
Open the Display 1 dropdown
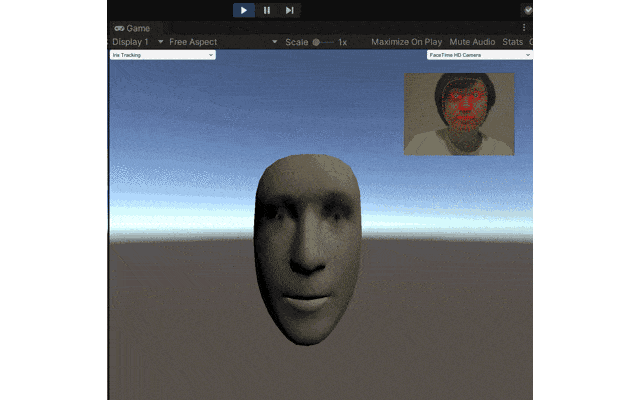(x=138, y=42)
